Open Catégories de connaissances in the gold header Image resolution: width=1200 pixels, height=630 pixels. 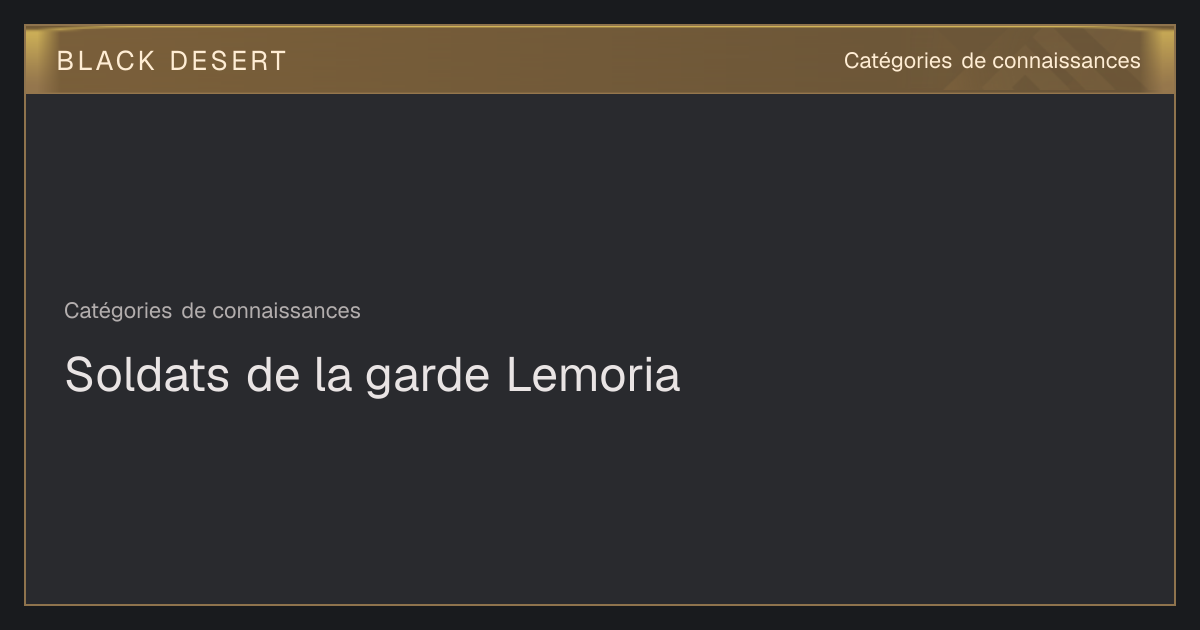point(992,61)
